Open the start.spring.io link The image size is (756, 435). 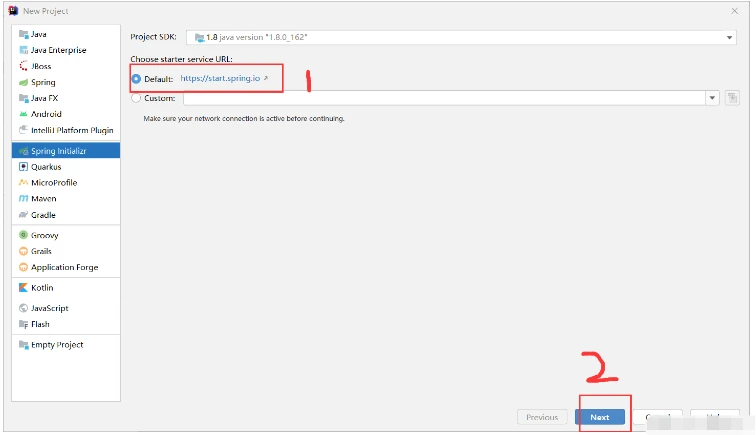[x=223, y=78]
